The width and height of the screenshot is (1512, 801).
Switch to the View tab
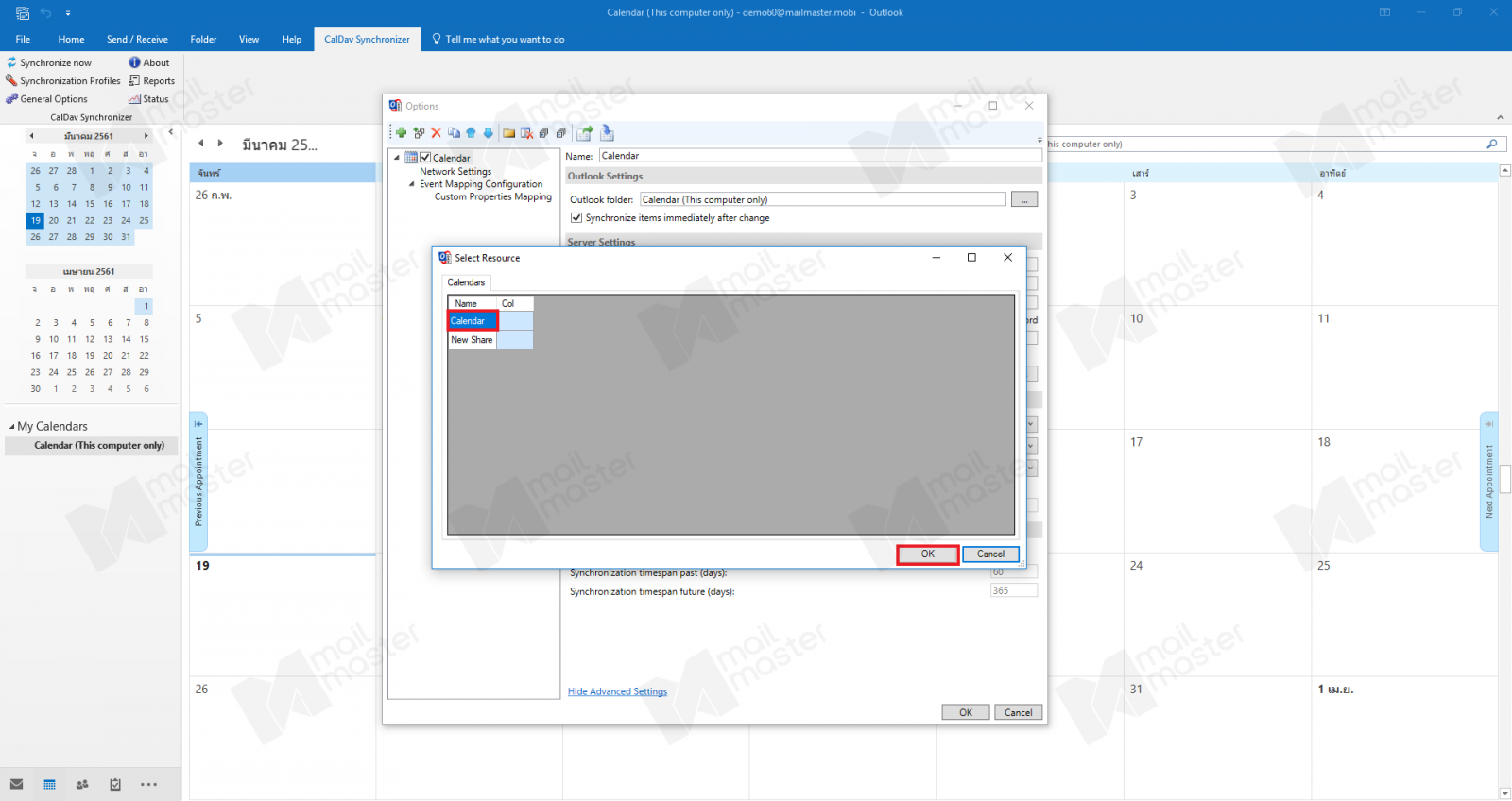click(249, 40)
